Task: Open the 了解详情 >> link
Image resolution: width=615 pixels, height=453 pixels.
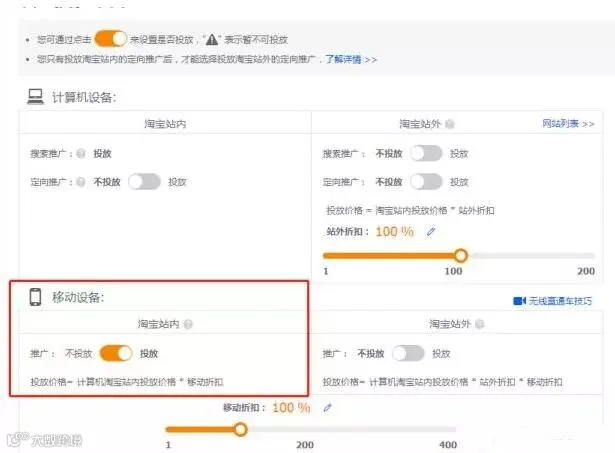Action: tap(351, 59)
